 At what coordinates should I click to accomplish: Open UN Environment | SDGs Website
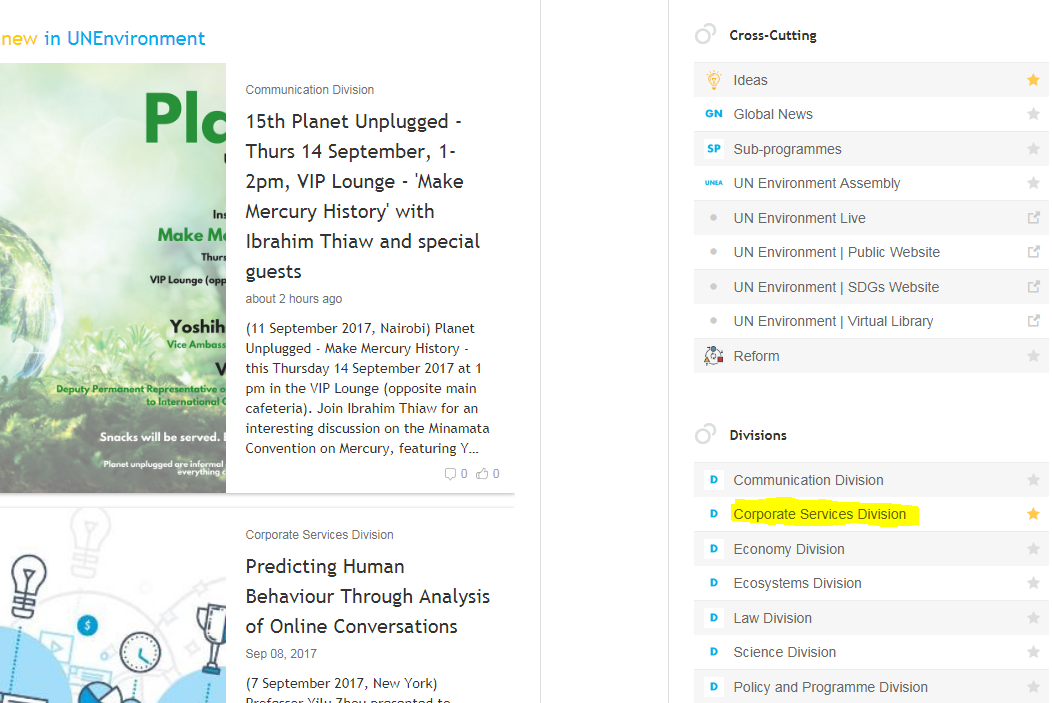click(836, 288)
